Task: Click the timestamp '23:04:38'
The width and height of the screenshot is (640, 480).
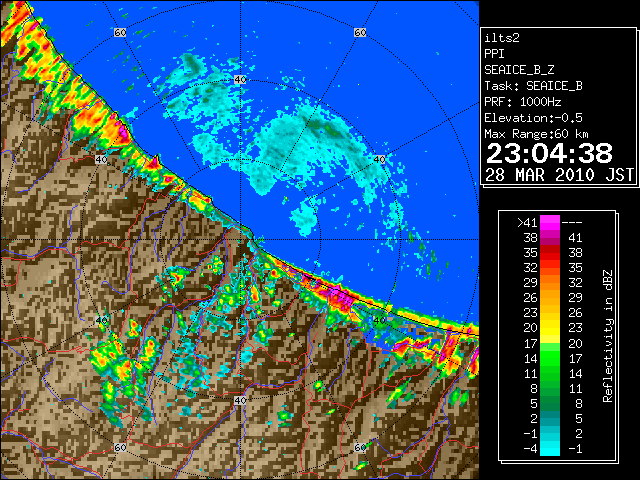Action: pyautogui.click(x=549, y=153)
